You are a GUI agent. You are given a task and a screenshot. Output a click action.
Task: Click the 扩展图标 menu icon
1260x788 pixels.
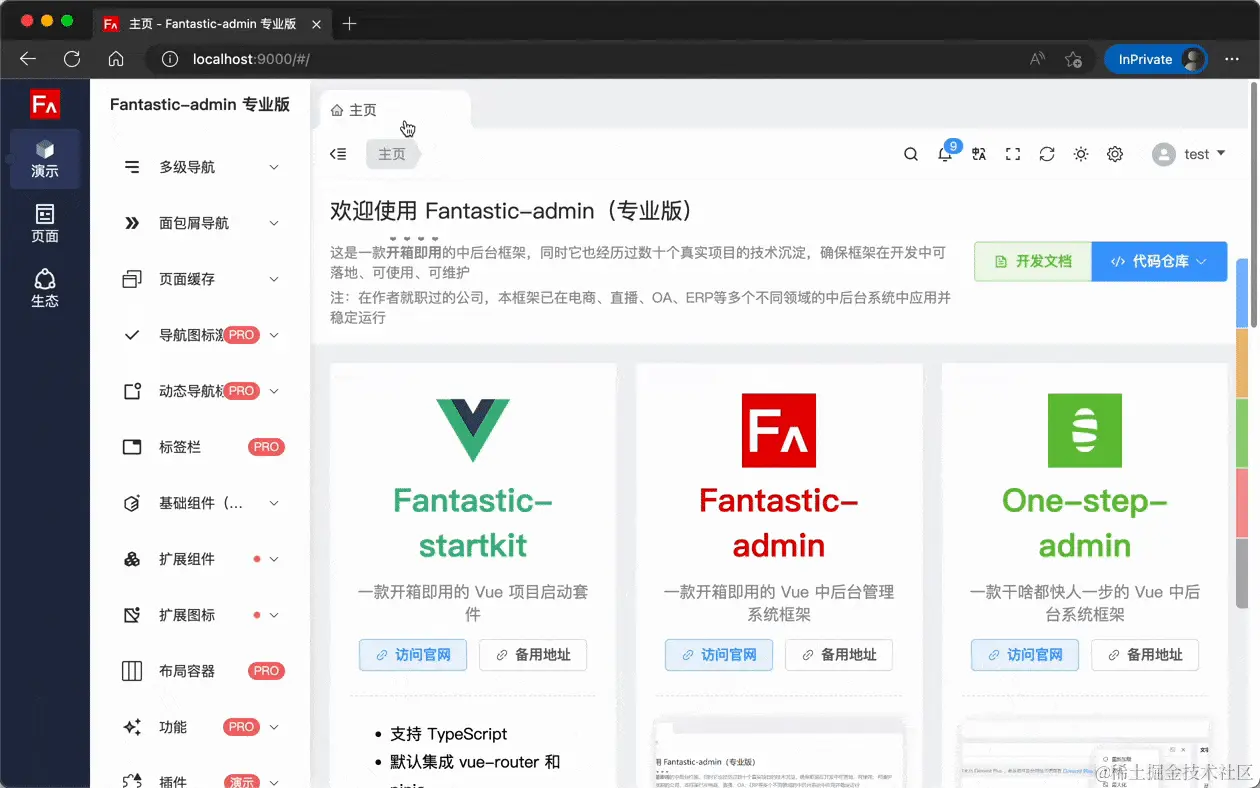click(x=132, y=615)
